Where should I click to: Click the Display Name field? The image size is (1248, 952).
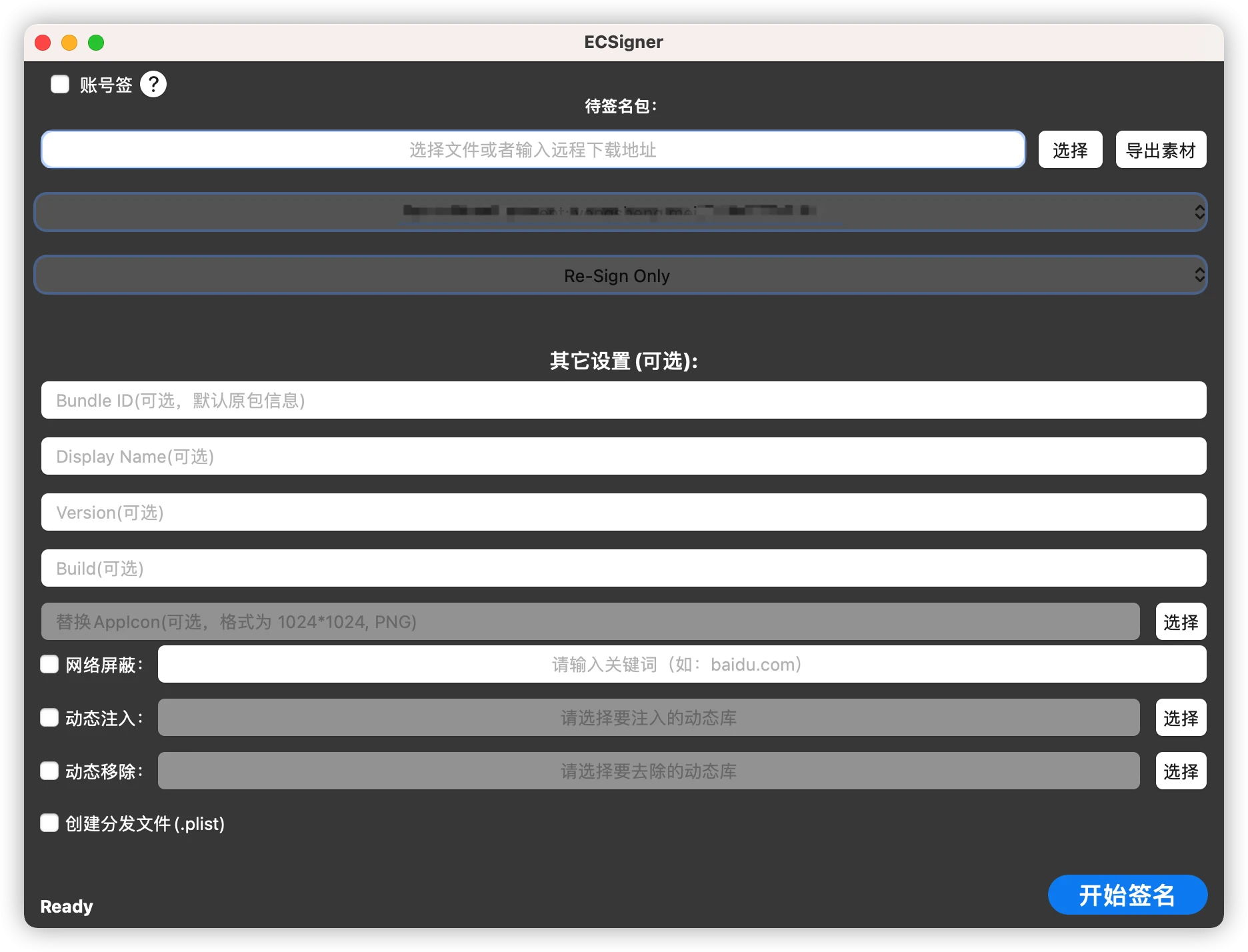[623, 456]
